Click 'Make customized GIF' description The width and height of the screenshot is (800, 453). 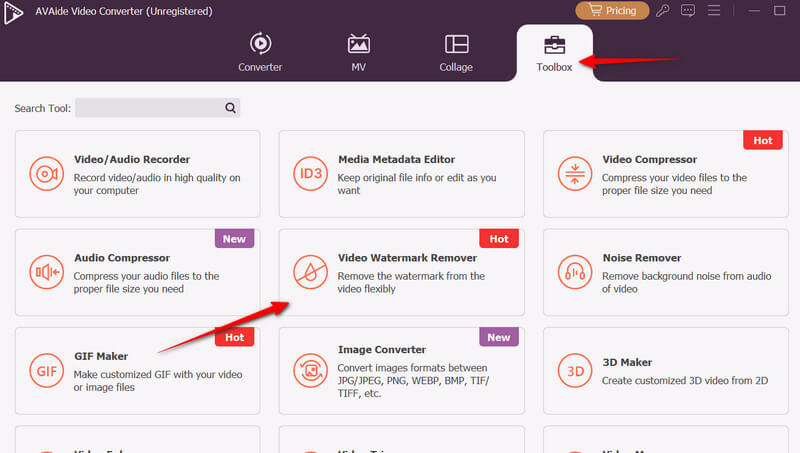coord(158,381)
